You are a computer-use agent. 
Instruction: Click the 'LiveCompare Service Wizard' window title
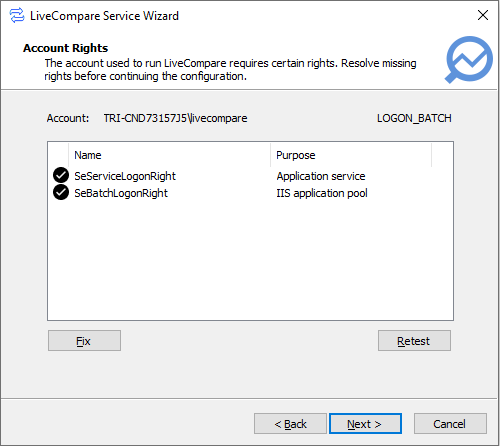(104, 16)
